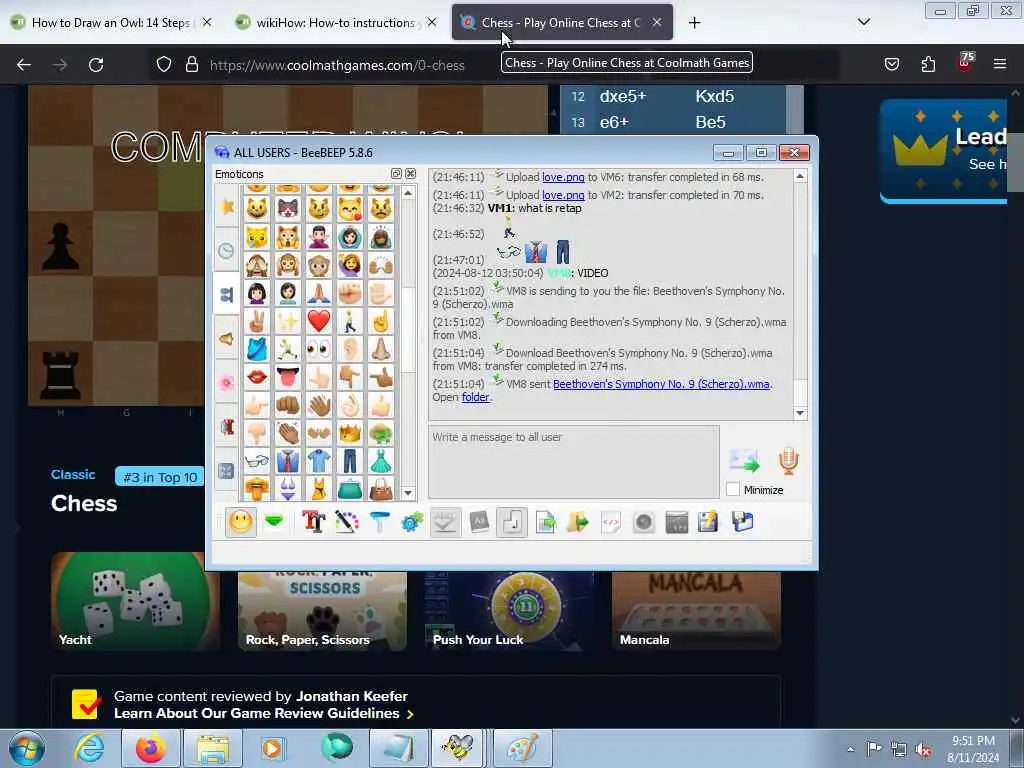
Task: Click emoticon list scroll up arrow
Action: (408, 193)
